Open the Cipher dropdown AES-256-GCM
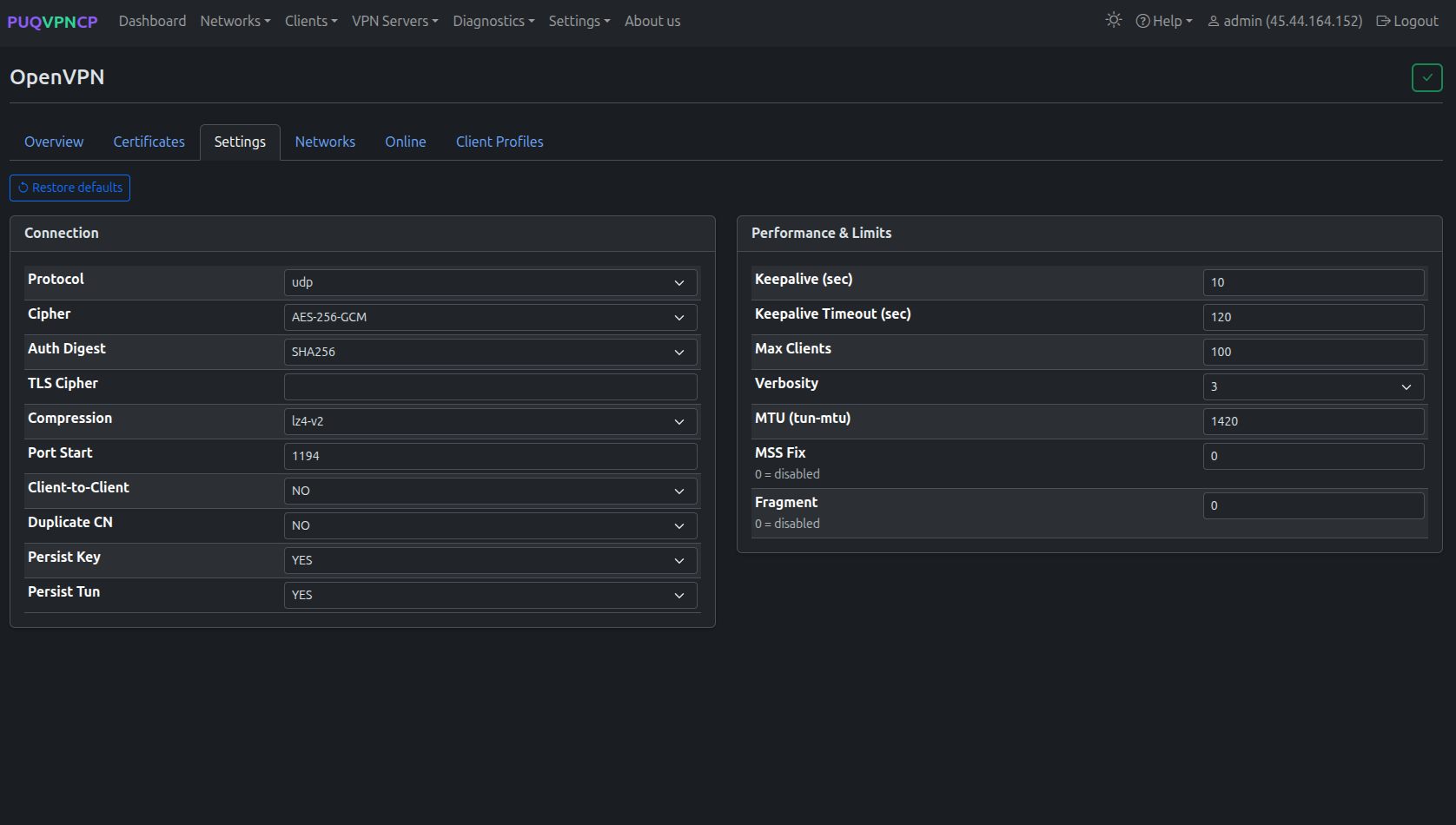Image resolution: width=1456 pixels, height=825 pixels. [490, 317]
